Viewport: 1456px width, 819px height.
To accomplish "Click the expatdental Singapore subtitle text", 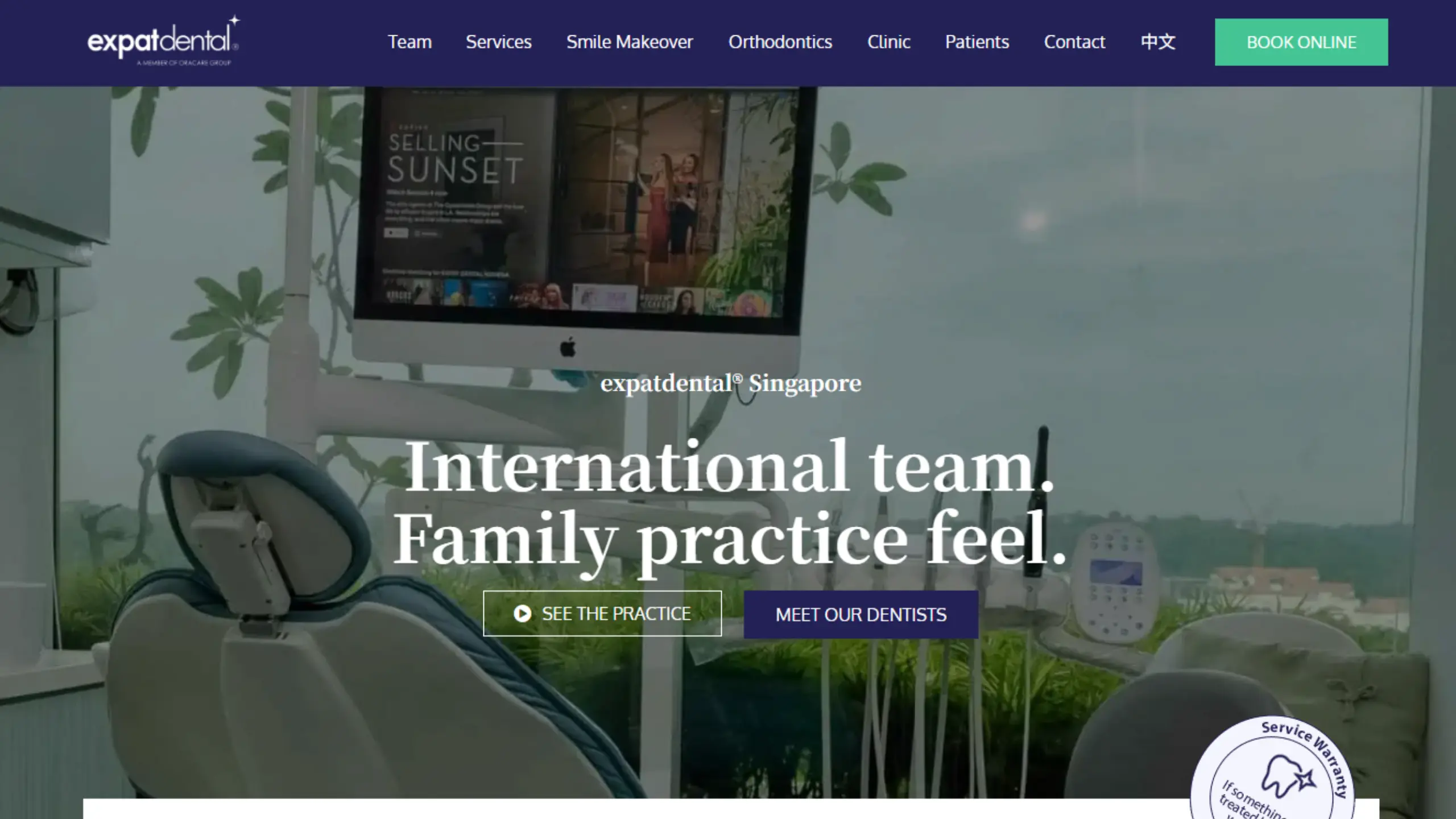I will [731, 384].
